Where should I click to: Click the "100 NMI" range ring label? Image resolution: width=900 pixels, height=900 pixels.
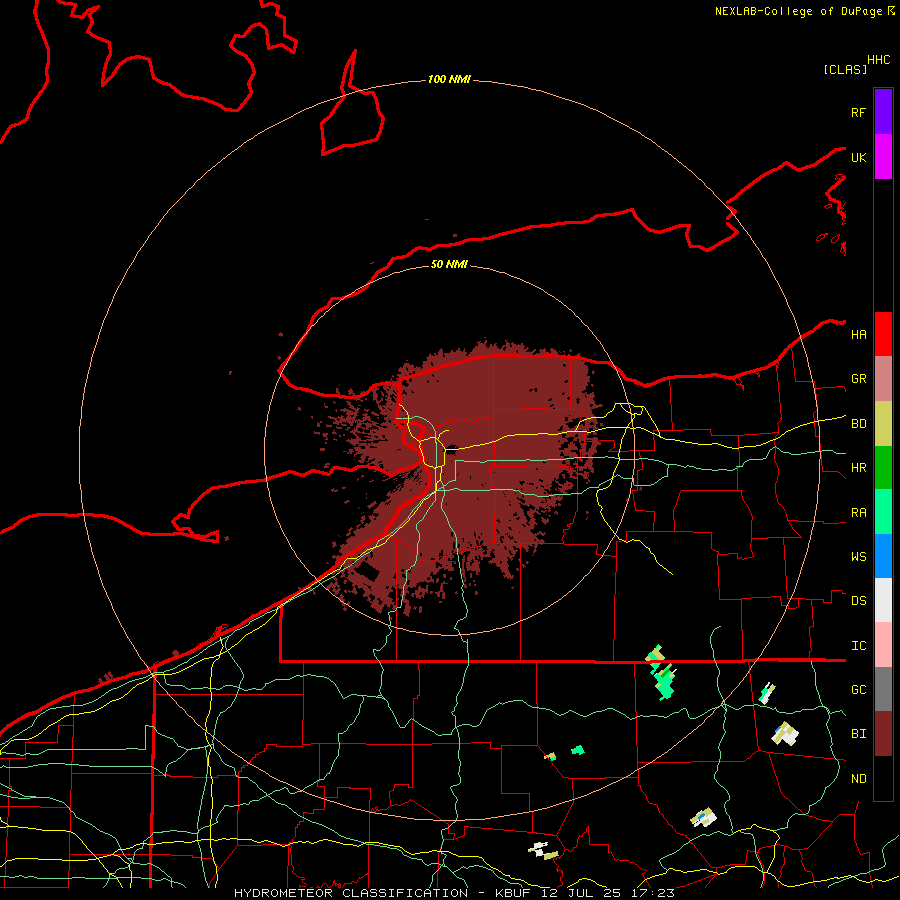click(x=449, y=79)
